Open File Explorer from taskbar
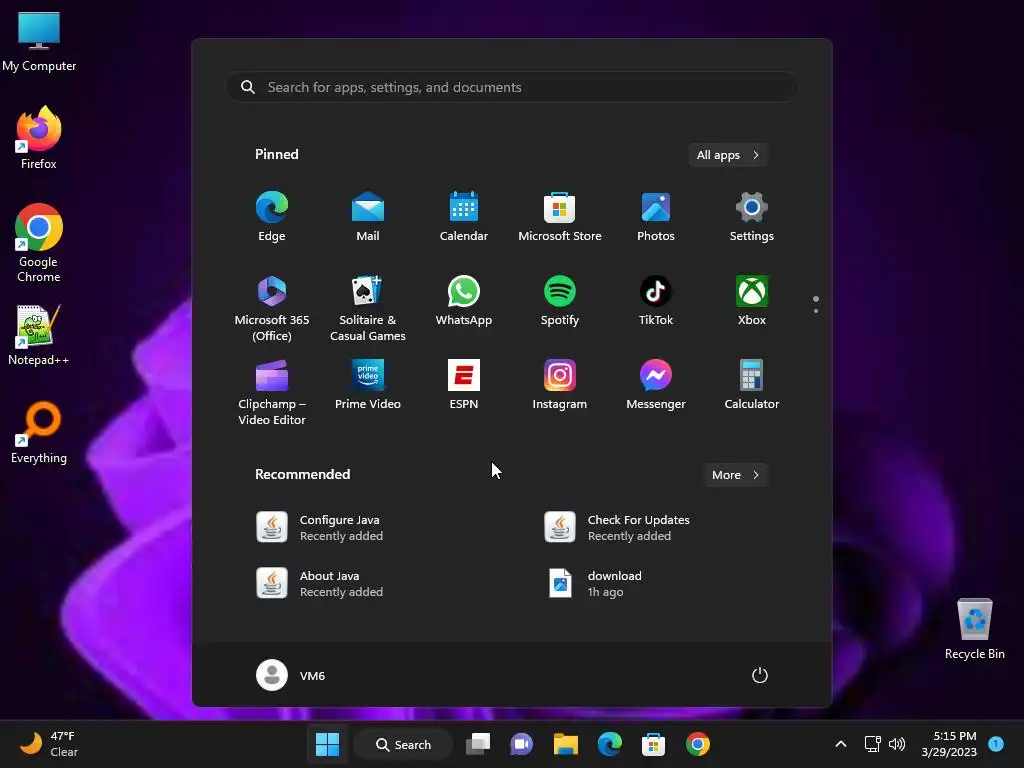This screenshot has height=768, width=1024. point(566,744)
